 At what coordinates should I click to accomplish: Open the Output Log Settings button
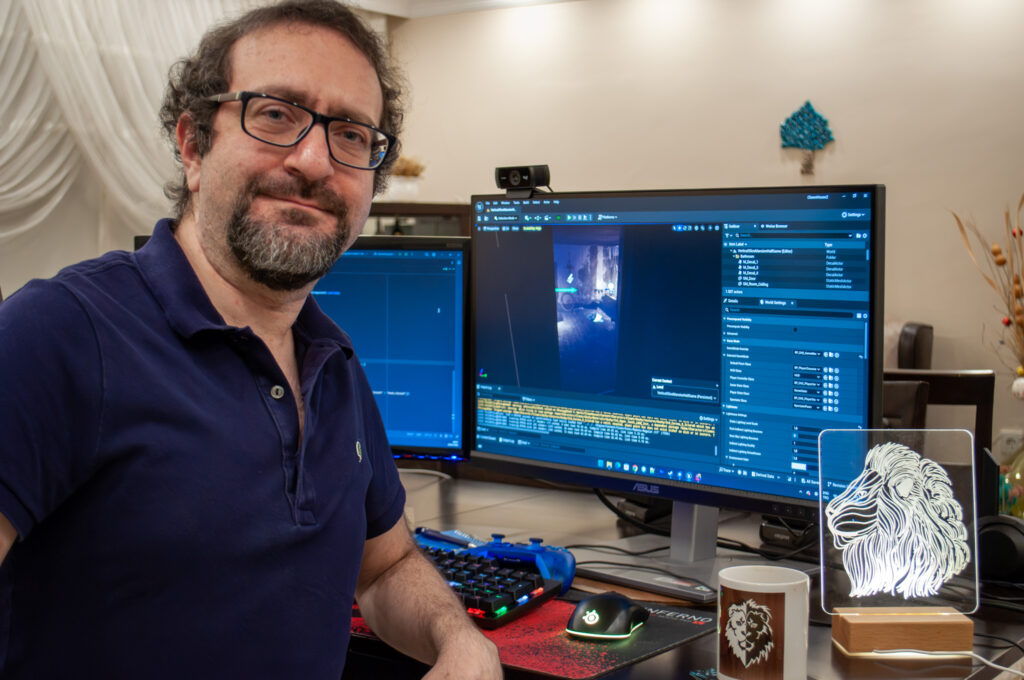pos(706,418)
